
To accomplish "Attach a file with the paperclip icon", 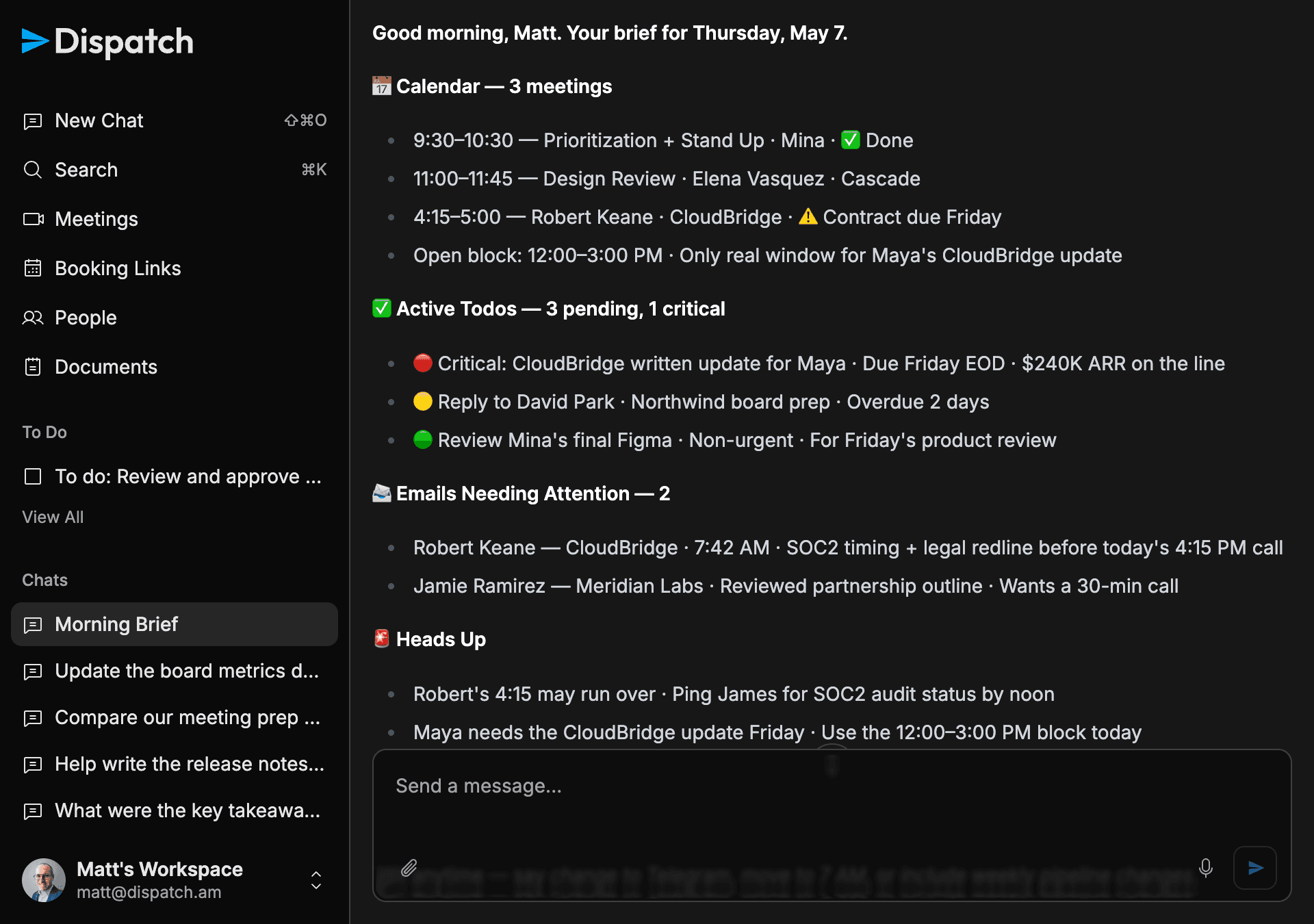I will point(409,868).
